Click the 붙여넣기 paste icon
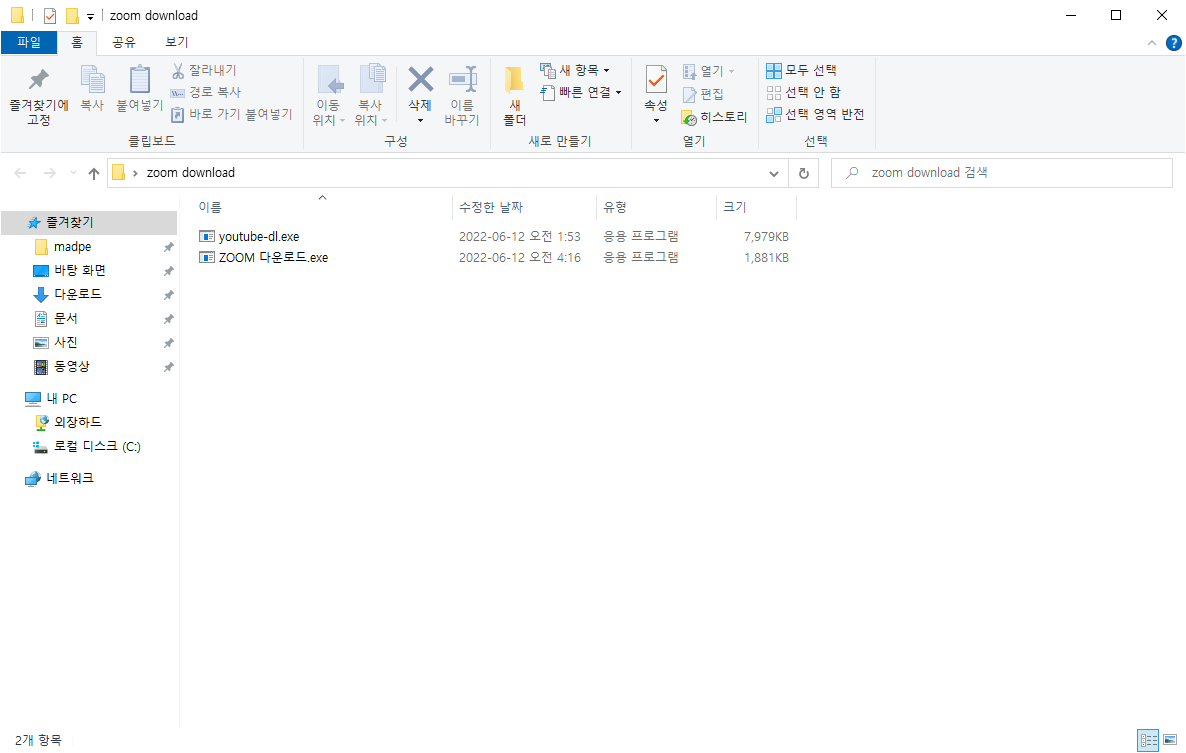Viewport: 1186px width, 753px height. click(x=139, y=80)
